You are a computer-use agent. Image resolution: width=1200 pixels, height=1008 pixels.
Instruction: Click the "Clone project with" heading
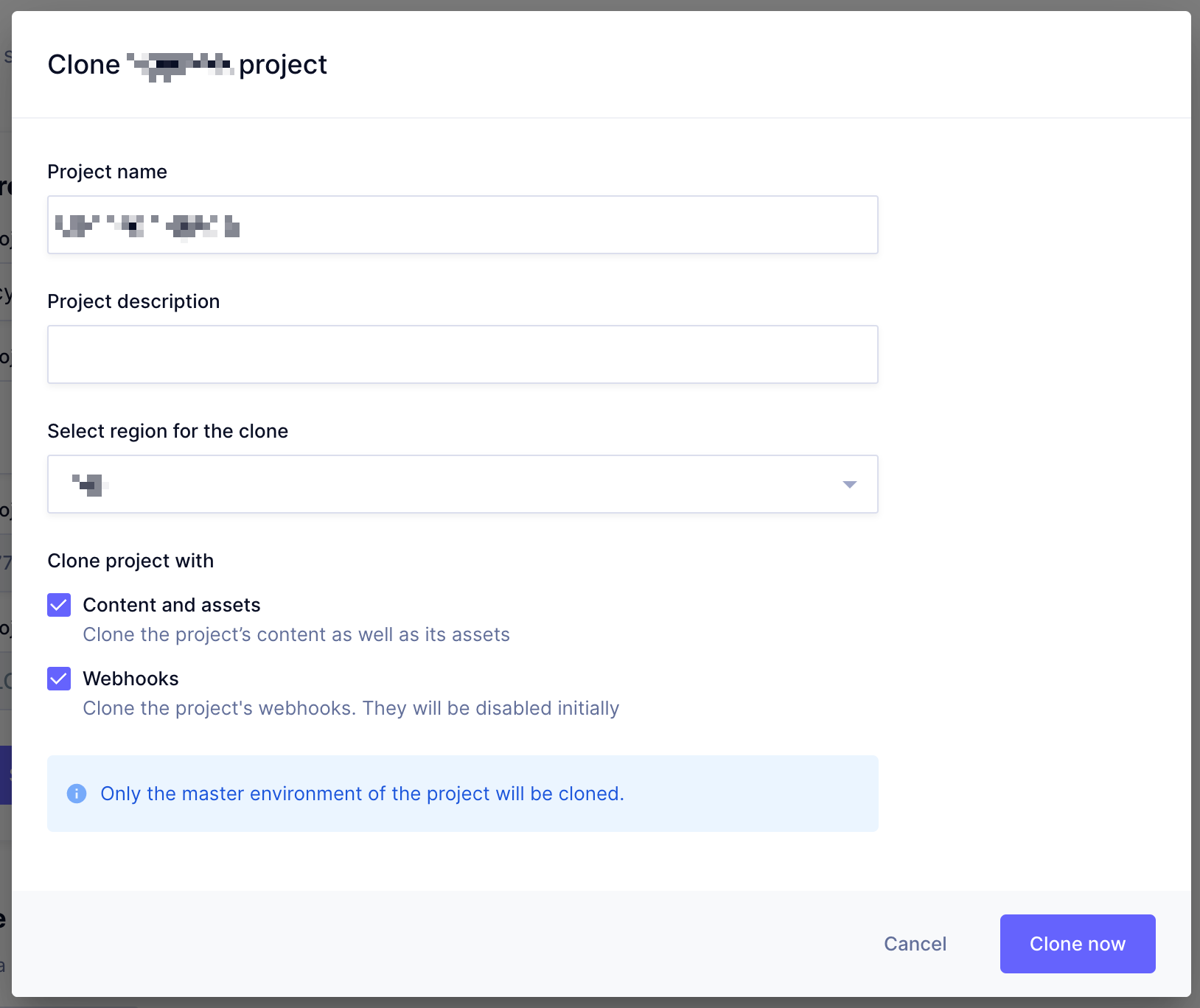coord(130,561)
